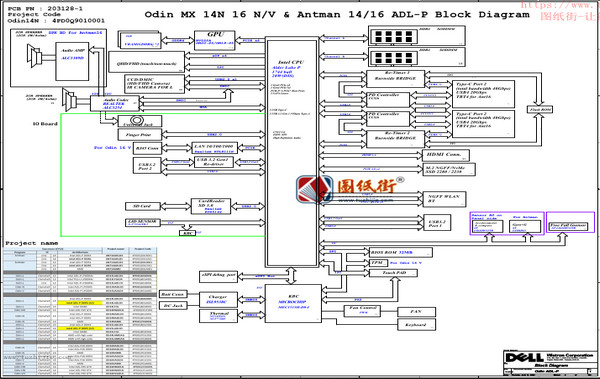Select the HDMI Conn. block
The width and height of the screenshot is (600, 379).
(446, 155)
